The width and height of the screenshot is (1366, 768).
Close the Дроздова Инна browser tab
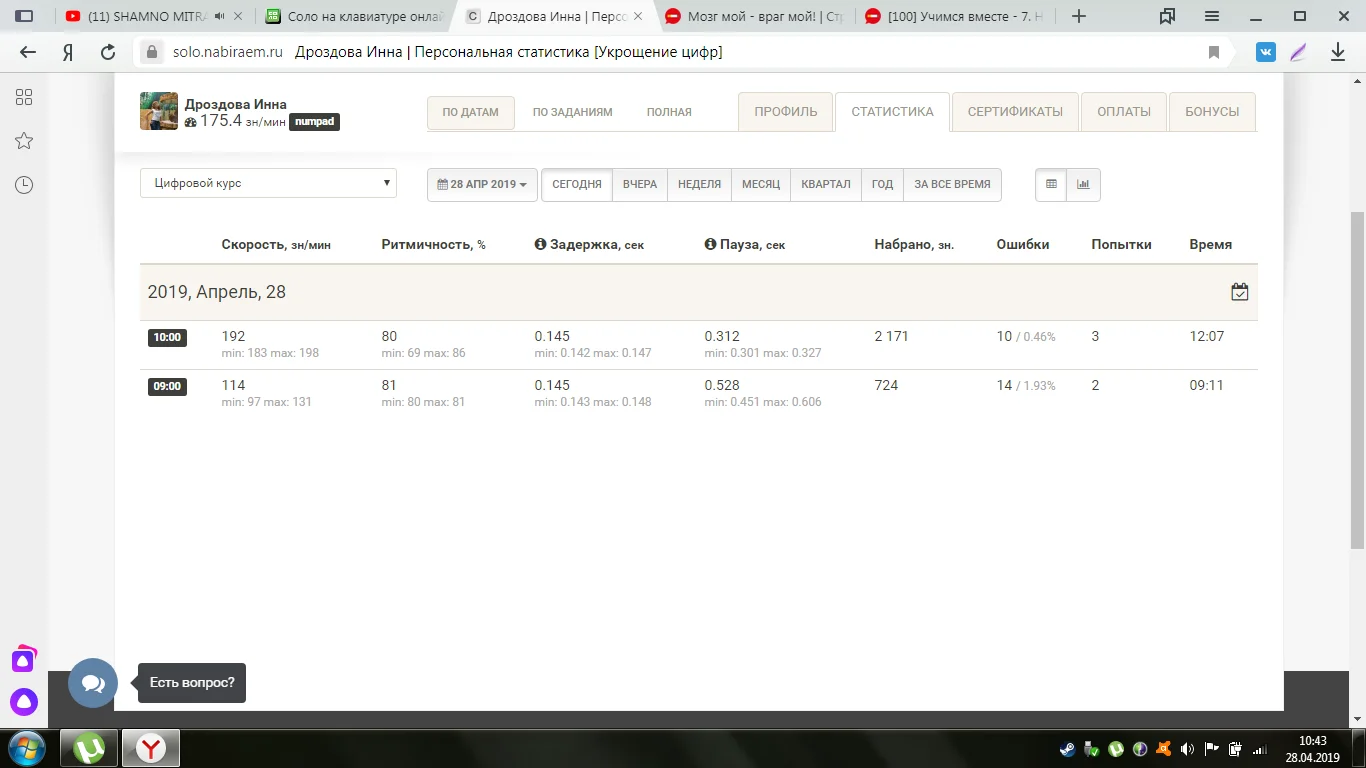click(638, 16)
